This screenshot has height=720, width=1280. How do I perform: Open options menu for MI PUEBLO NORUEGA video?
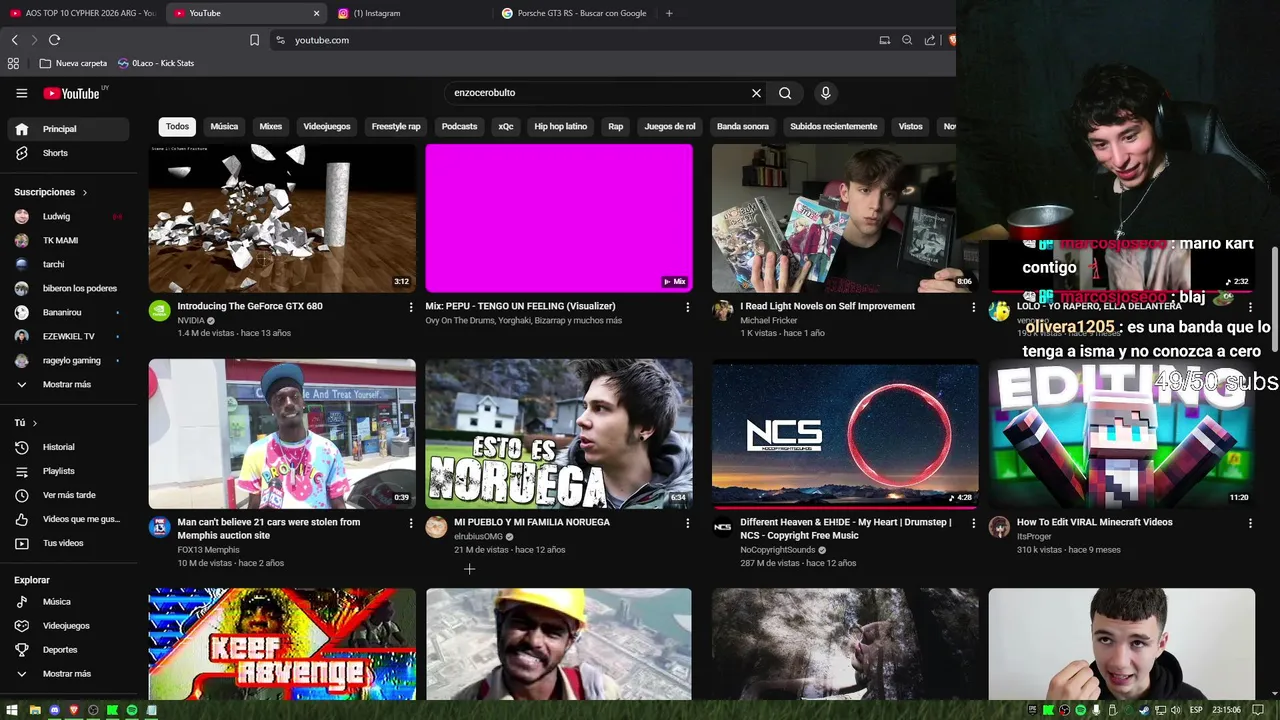coord(687,523)
